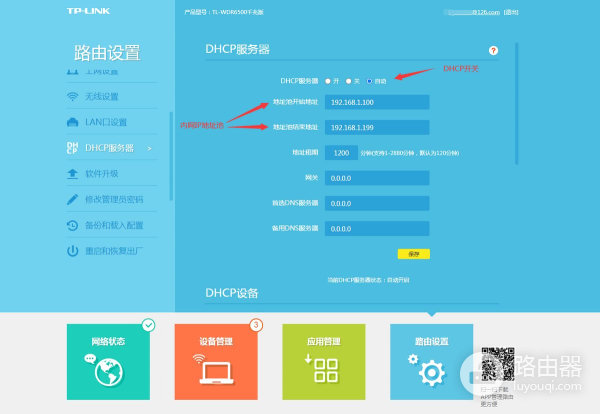Image resolution: width=600 pixels, height=414 pixels.
Task: Click the pencil icon for 修改管理员密码
Action: (x=72, y=199)
